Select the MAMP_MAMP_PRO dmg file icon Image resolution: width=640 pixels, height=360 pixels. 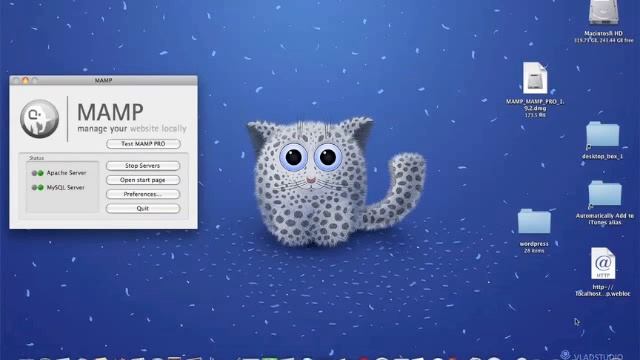535,78
